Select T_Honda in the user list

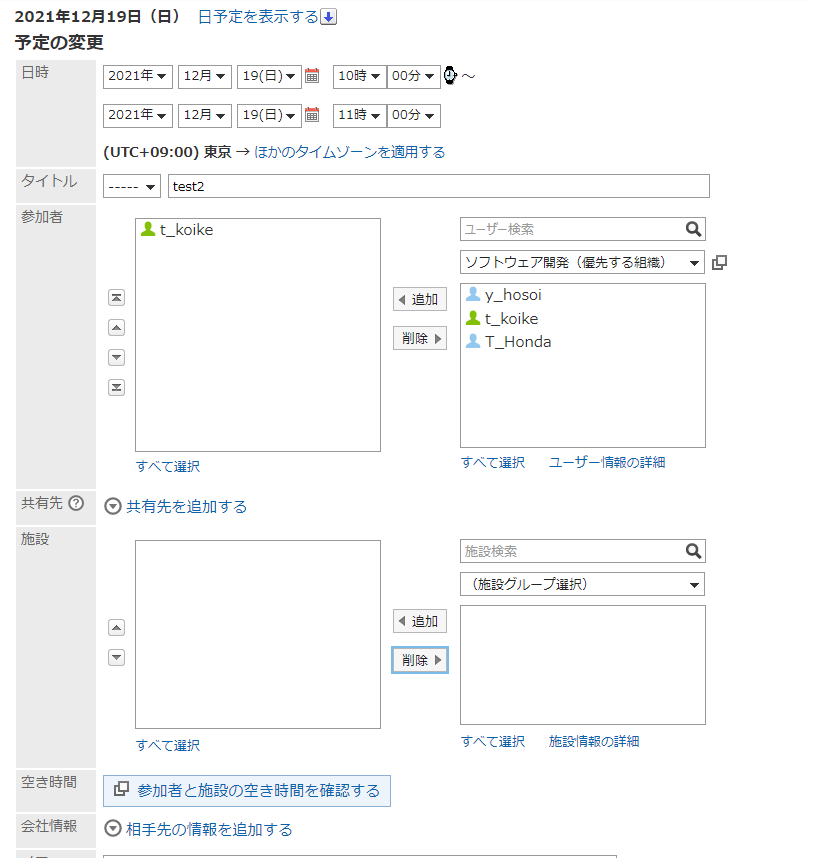(x=517, y=342)
